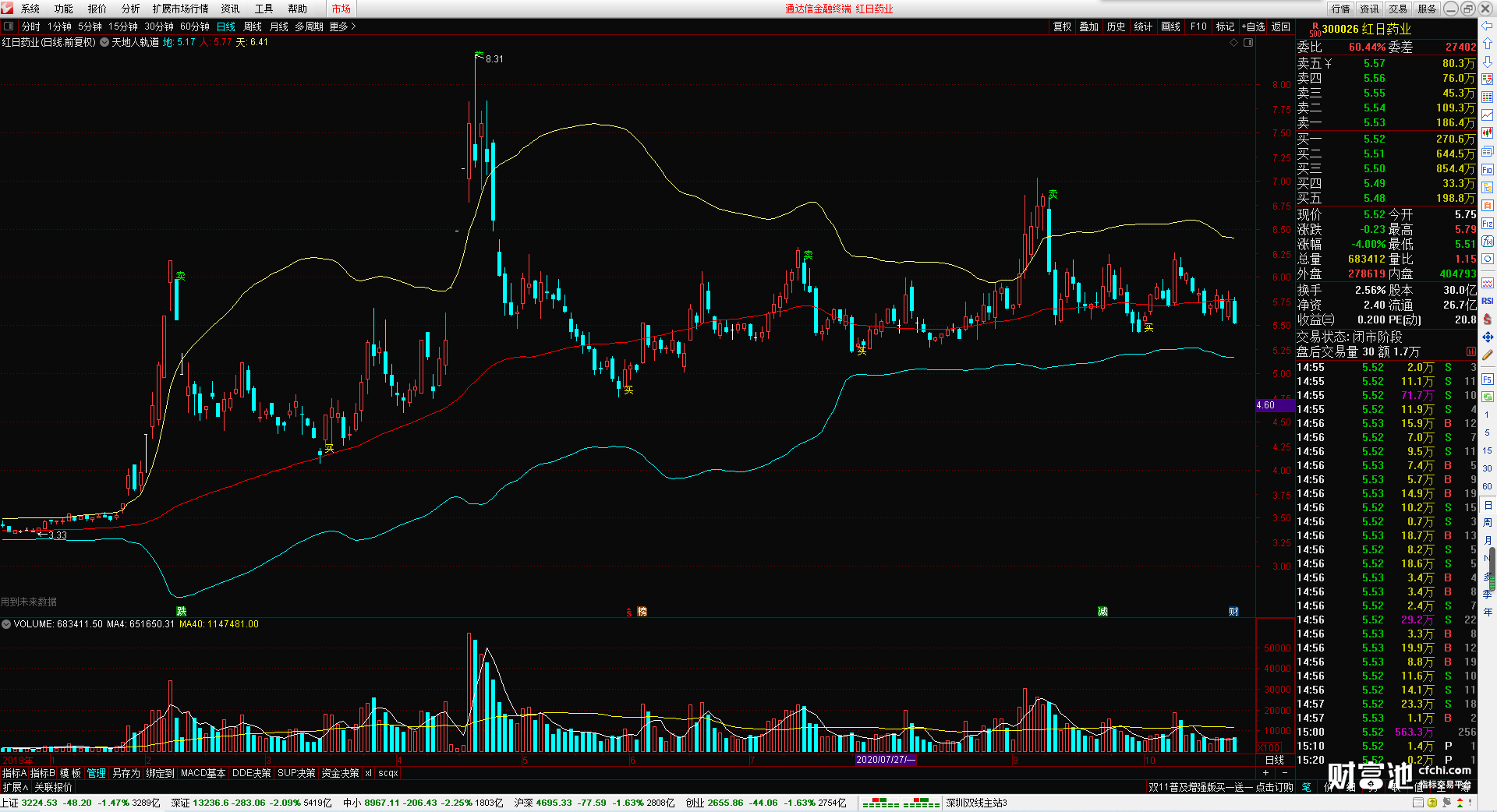Click the 4.60 price marker on the axis
The image size is (1497, 812).
pos(1275,405)
